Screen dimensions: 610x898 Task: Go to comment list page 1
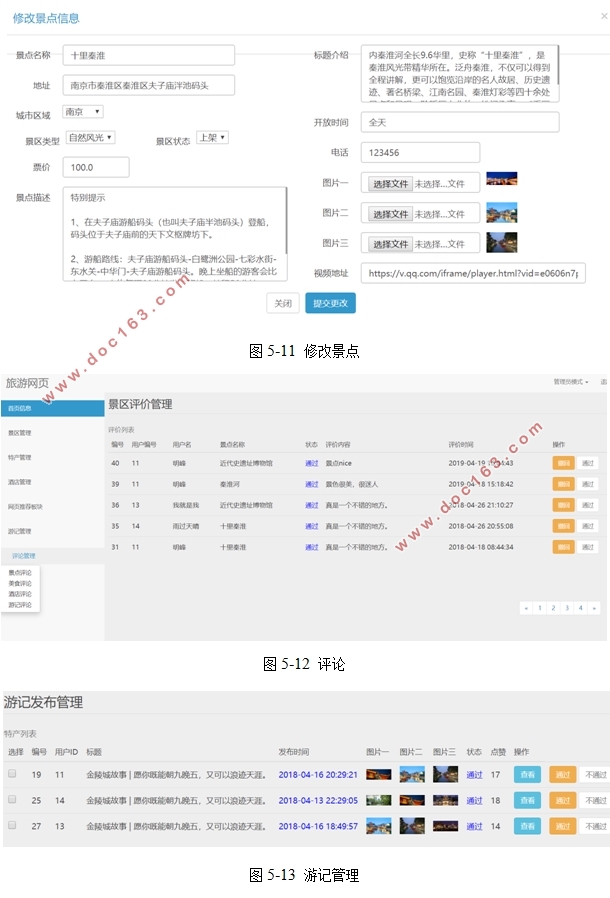click(540, 608)
